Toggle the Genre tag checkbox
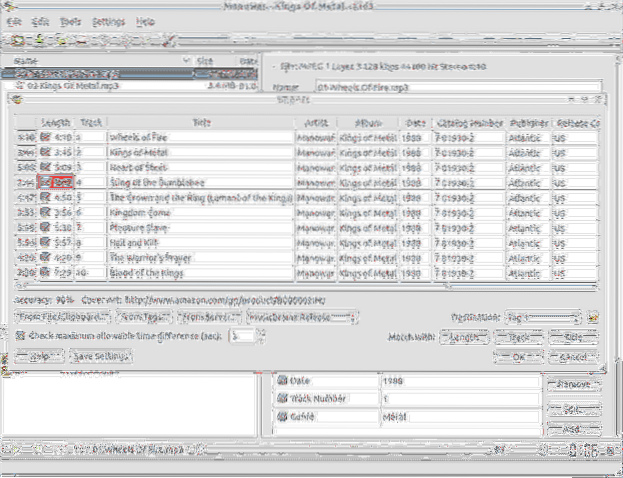Viewport: 623px width, 478px height. pos(282,416)
